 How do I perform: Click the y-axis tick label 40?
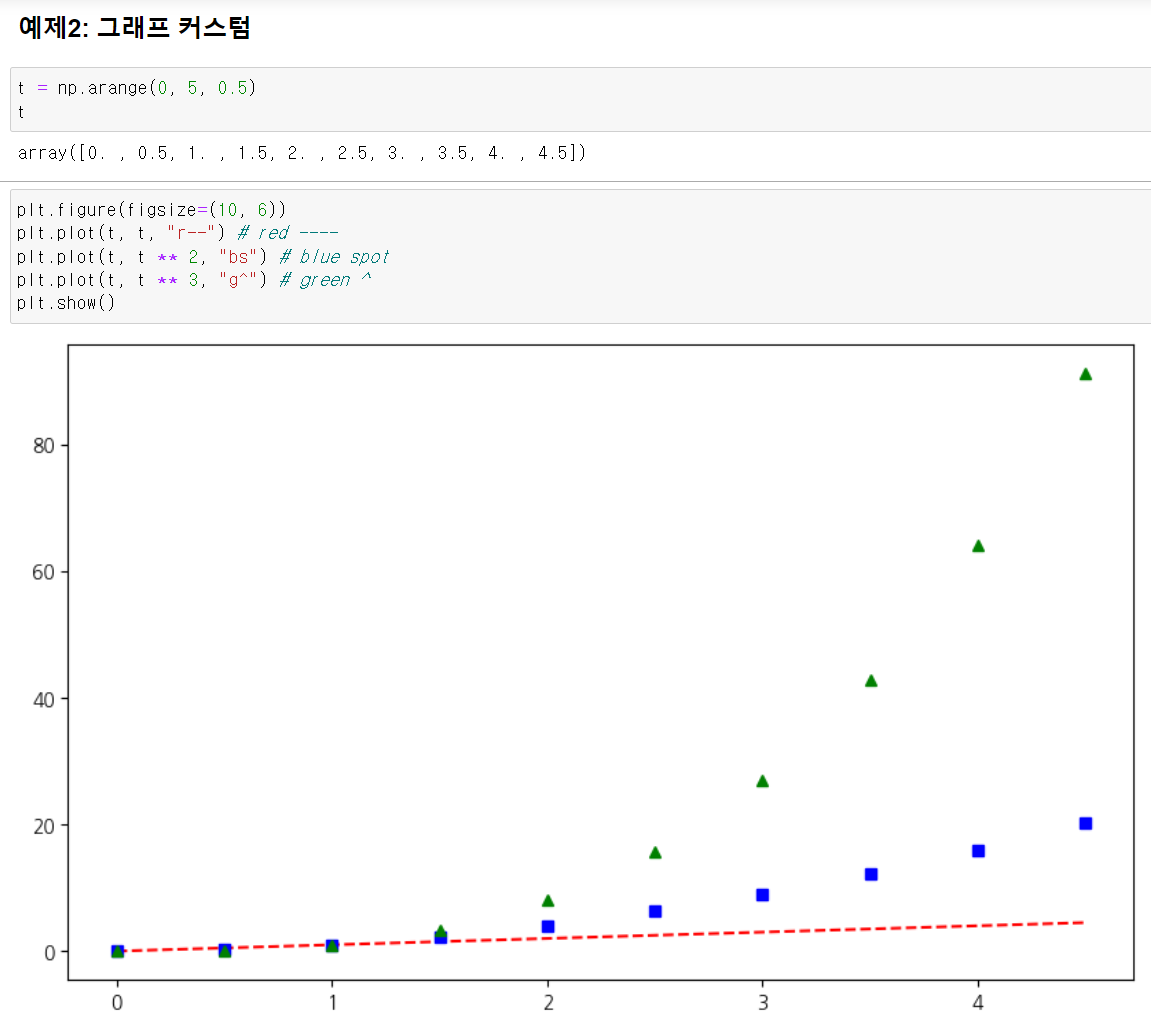click(x=44, y=700)
